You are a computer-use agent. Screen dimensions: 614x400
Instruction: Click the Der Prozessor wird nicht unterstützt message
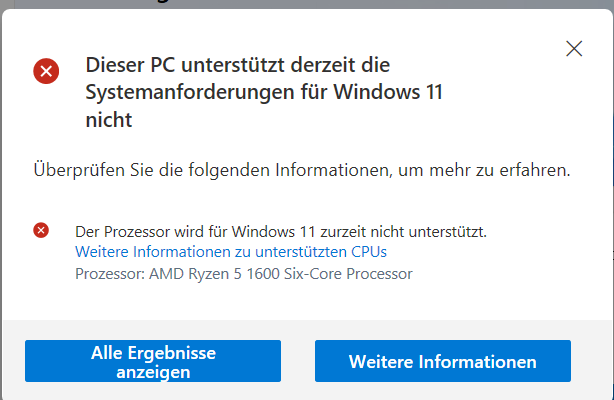281,232
